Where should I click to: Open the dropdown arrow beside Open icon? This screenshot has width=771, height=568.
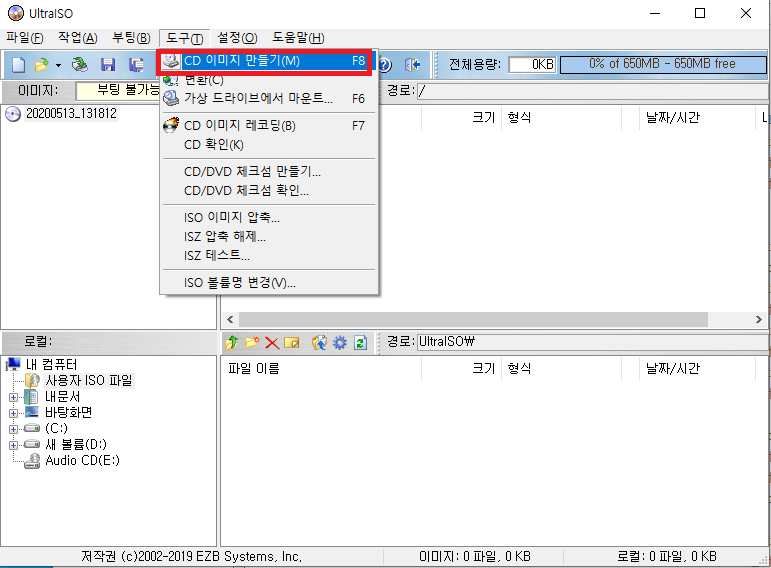tap(58, 65)
